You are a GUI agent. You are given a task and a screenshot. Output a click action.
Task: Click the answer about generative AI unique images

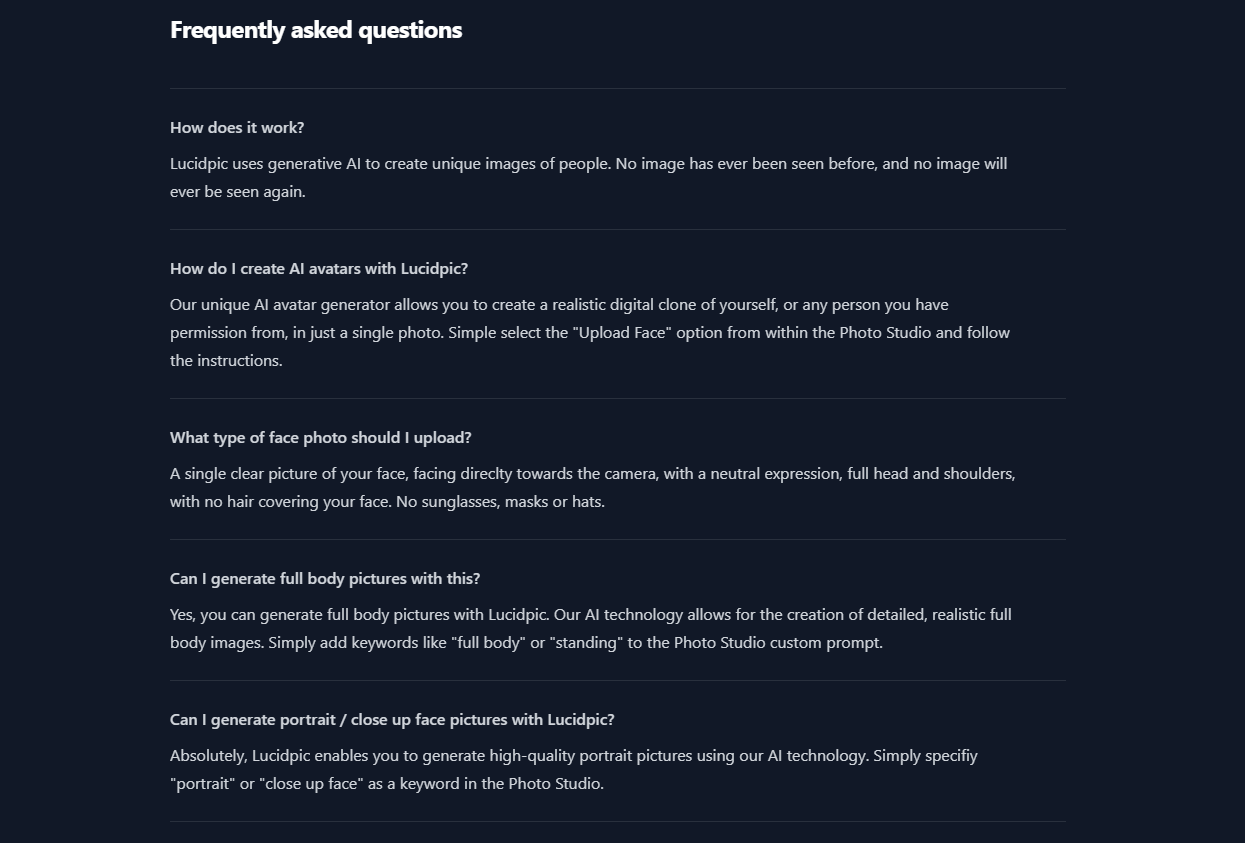click(589, 178)
